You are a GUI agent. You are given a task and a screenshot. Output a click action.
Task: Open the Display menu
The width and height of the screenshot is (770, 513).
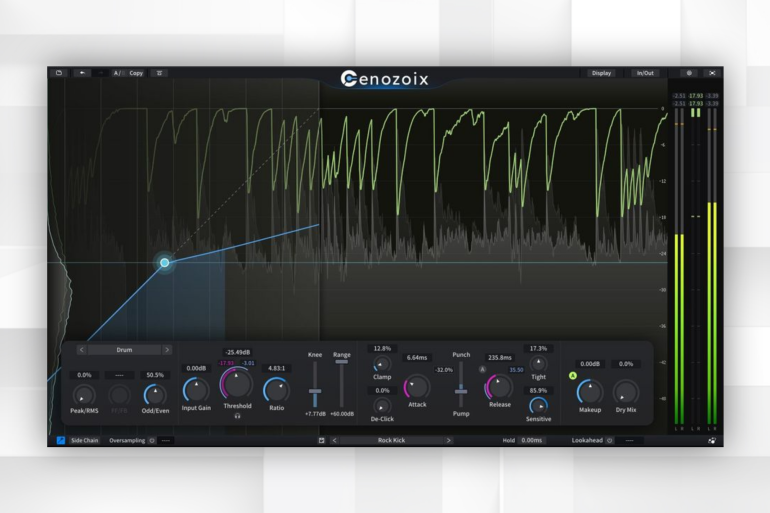point(601,73)
